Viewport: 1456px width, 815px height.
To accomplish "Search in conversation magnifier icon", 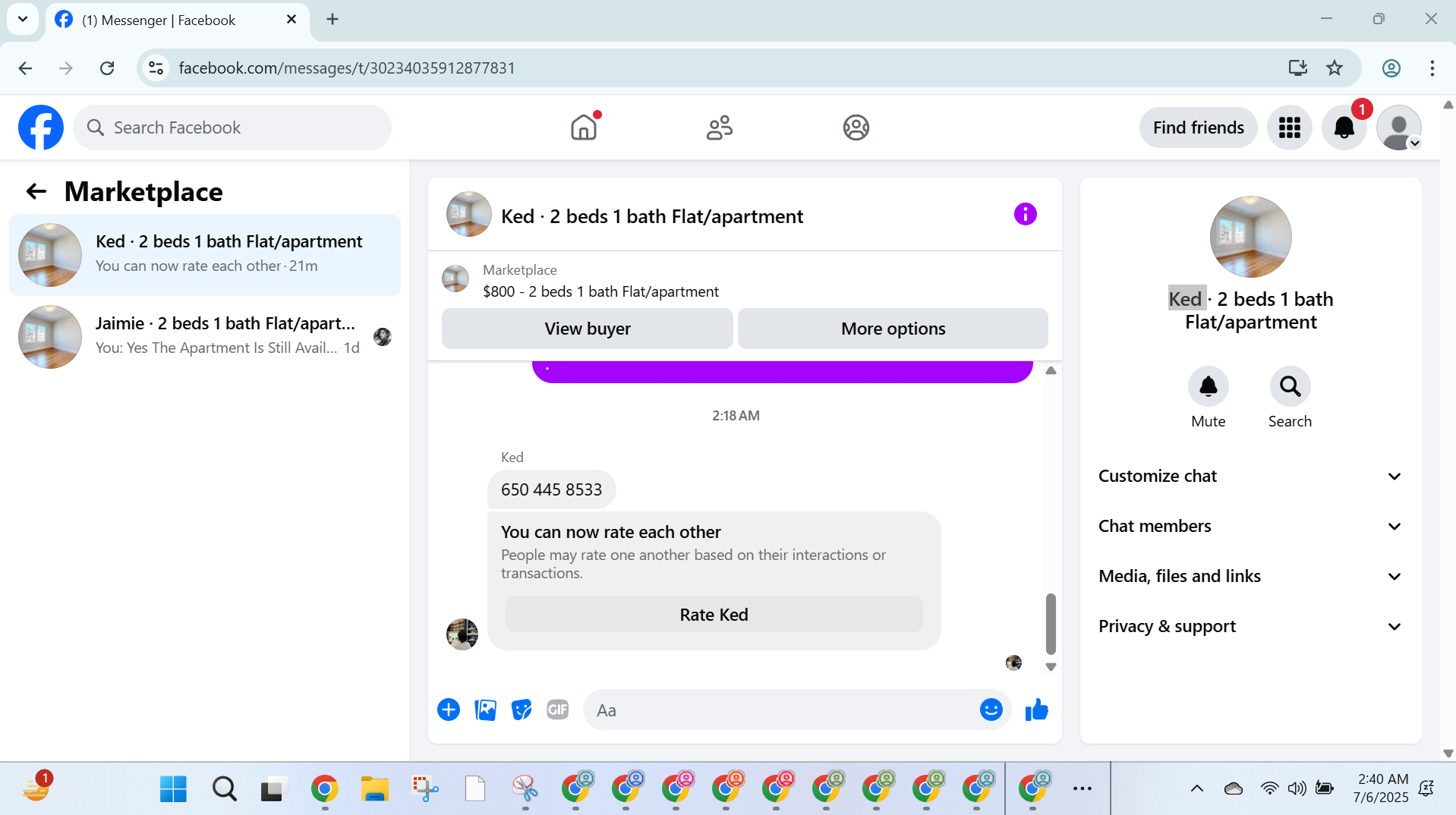I will (x=1290, y=386).
